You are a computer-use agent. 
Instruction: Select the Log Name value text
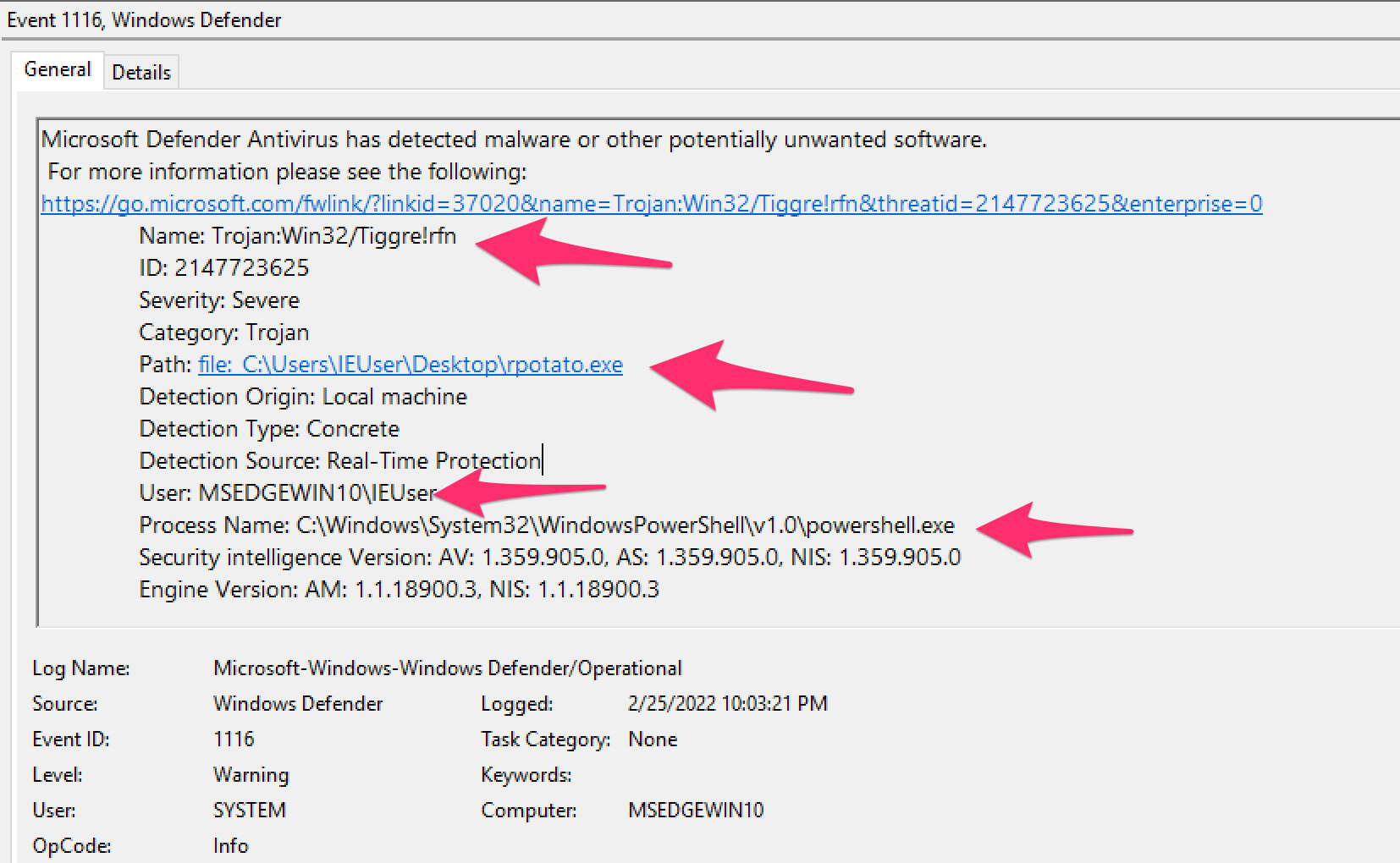(447, 668)
